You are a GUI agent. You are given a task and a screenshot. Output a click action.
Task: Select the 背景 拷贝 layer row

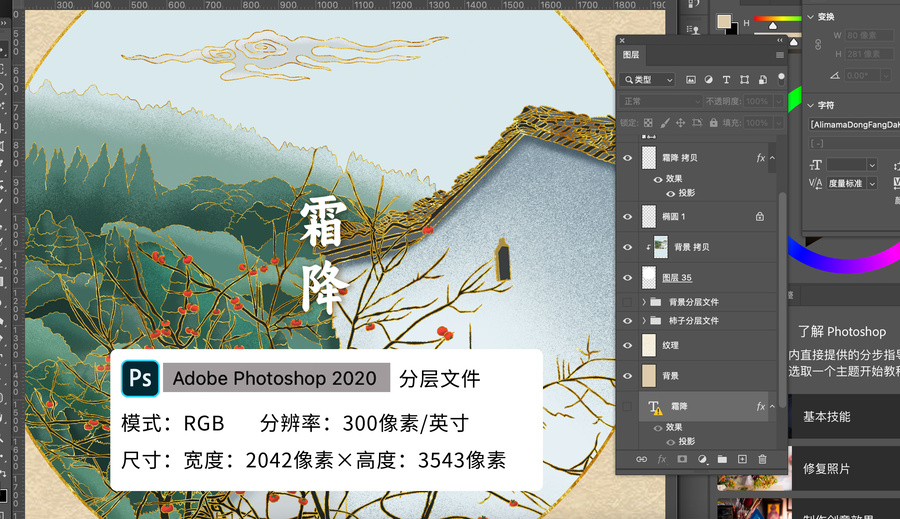pyautogui.click(x=697, y=247)
